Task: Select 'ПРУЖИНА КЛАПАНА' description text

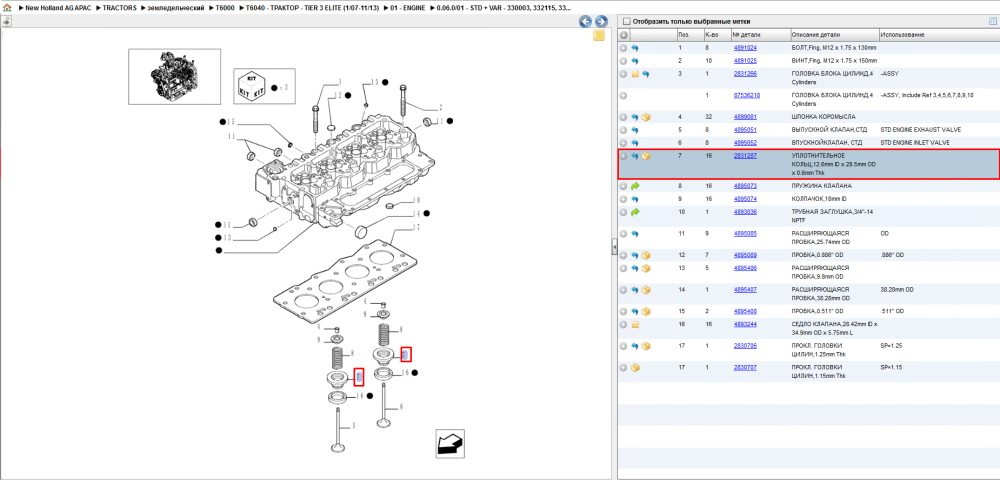Action: 820,186
